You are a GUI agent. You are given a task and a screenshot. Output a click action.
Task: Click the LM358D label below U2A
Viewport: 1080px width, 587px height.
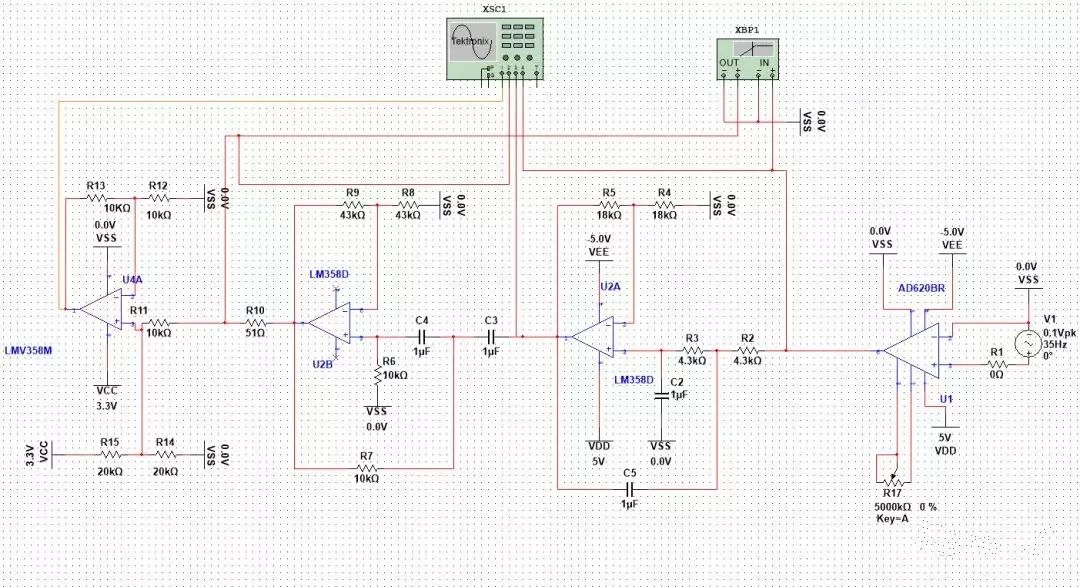pyautogui.click(x=633, y=380)
